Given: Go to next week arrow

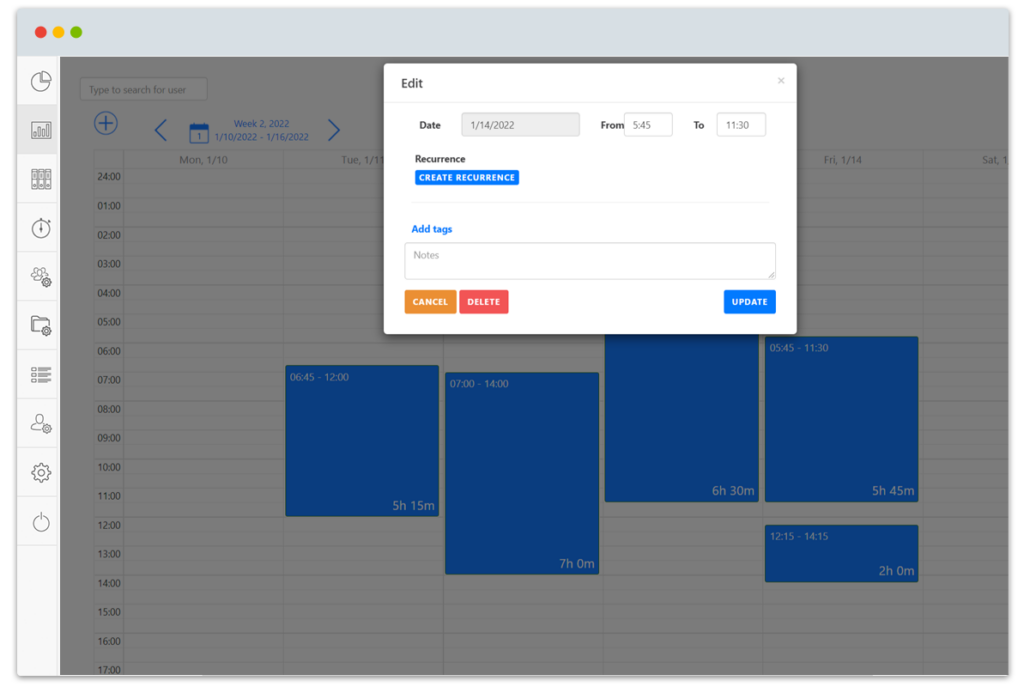Looking at the screenshot, I should 334,130.
